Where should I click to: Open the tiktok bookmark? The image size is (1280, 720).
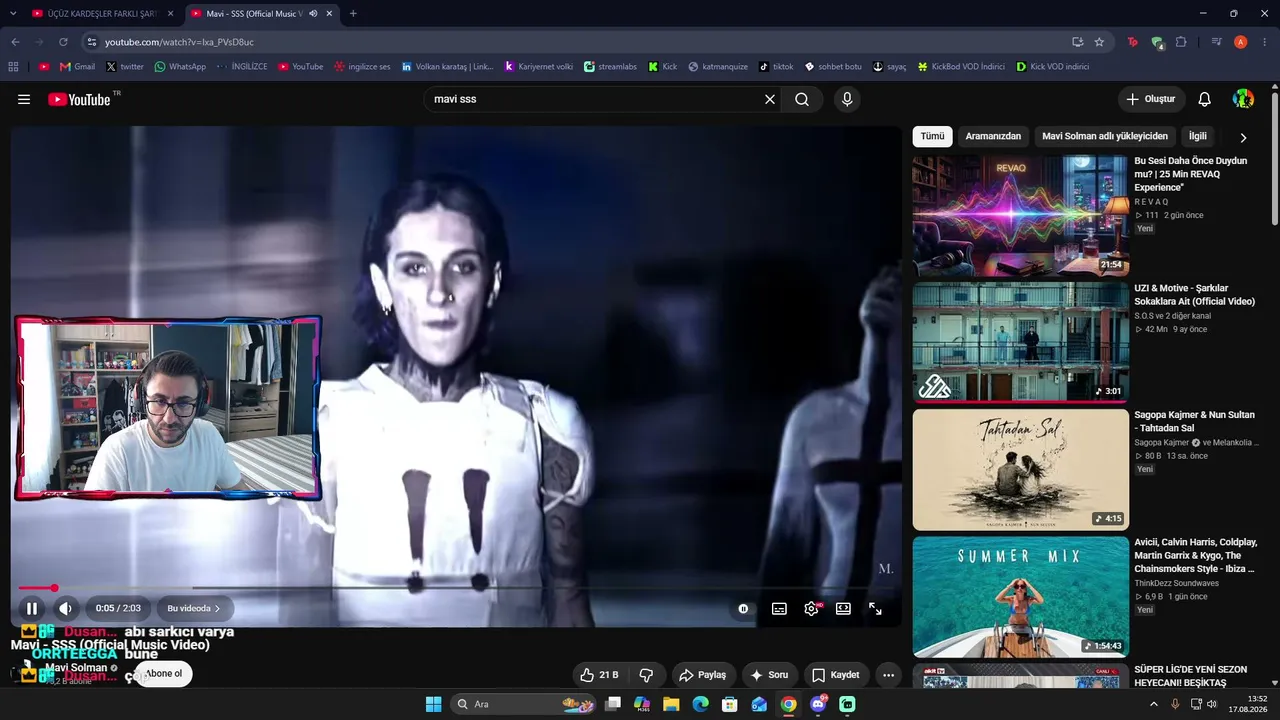tap(776, 67)
